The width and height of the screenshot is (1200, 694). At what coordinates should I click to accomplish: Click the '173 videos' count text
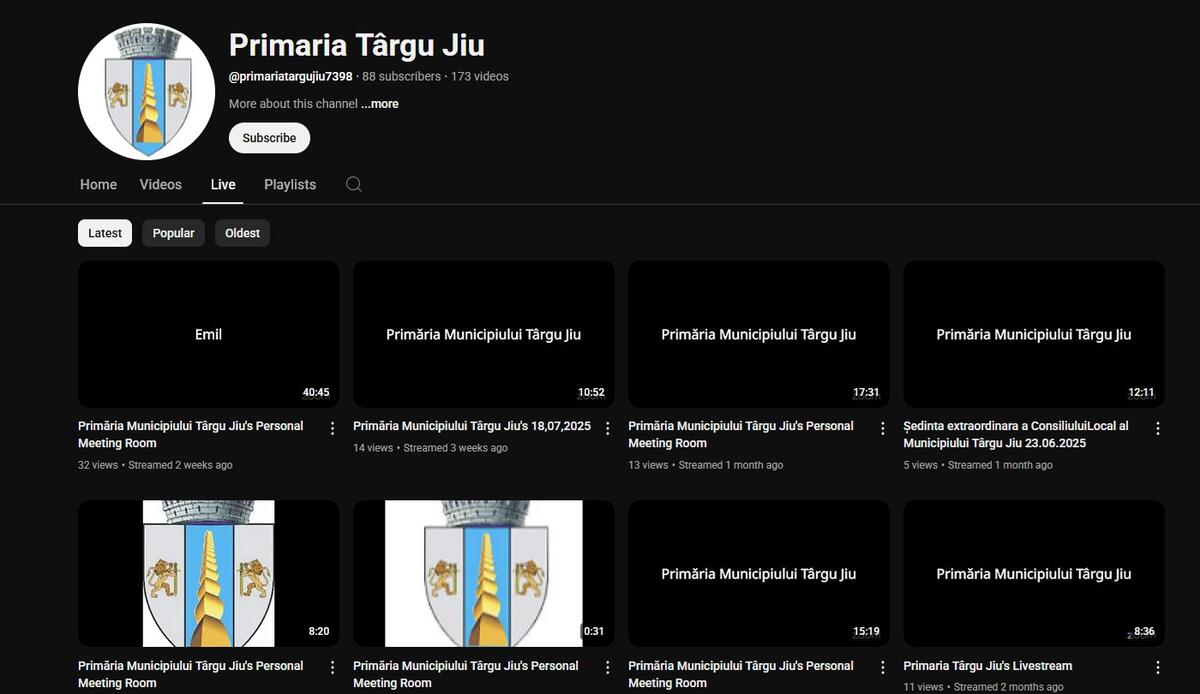pos(479,76)
